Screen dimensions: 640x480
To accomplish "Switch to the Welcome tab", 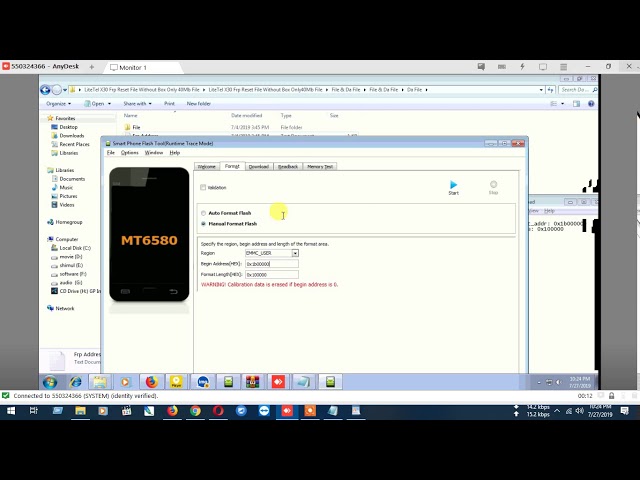I will pyautogui.click(x=207, y=167).
